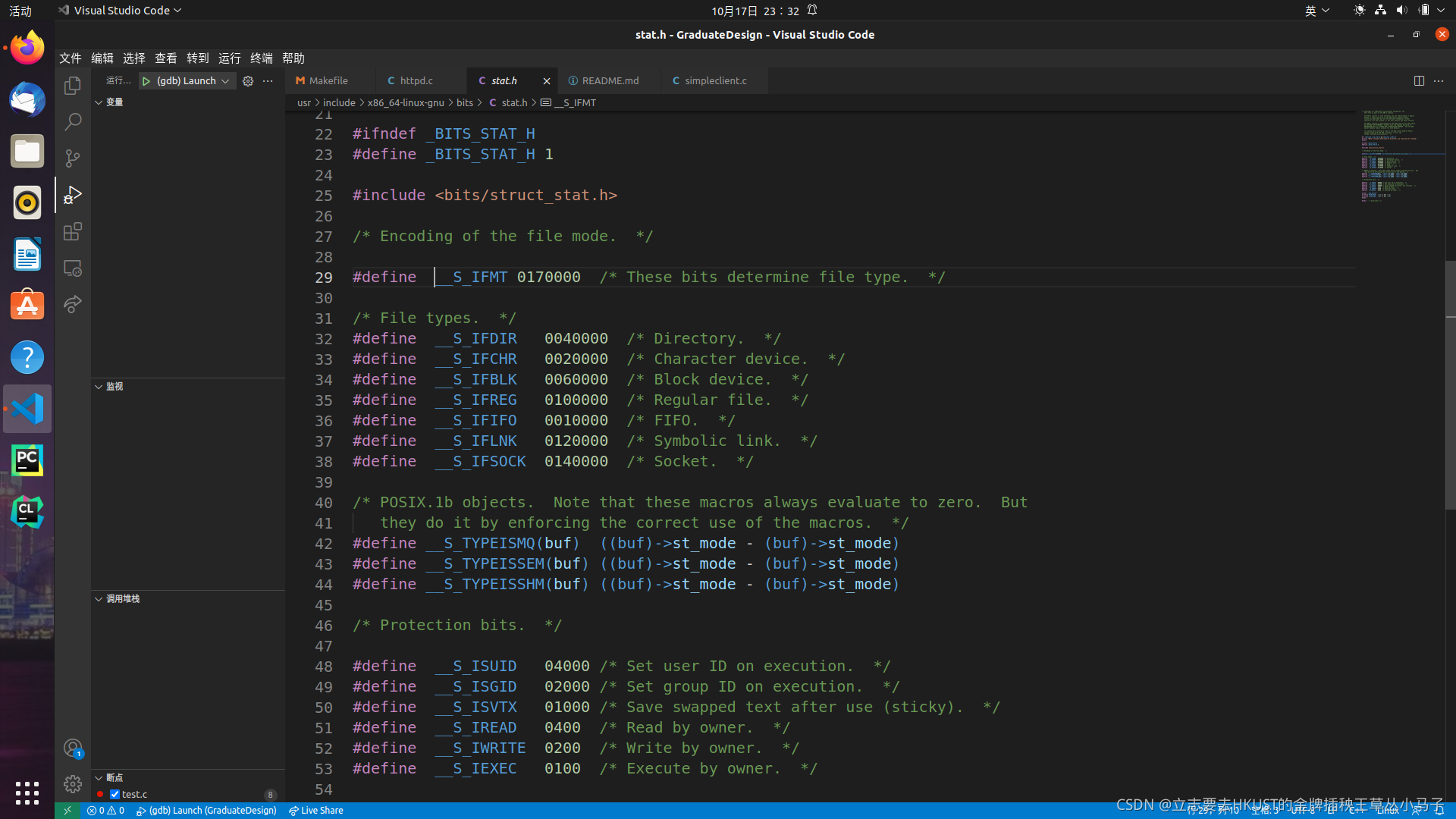Screen dimensions: 1456x819
Task: Launch Firefox from the dock
Action: [x=27, y=49]
